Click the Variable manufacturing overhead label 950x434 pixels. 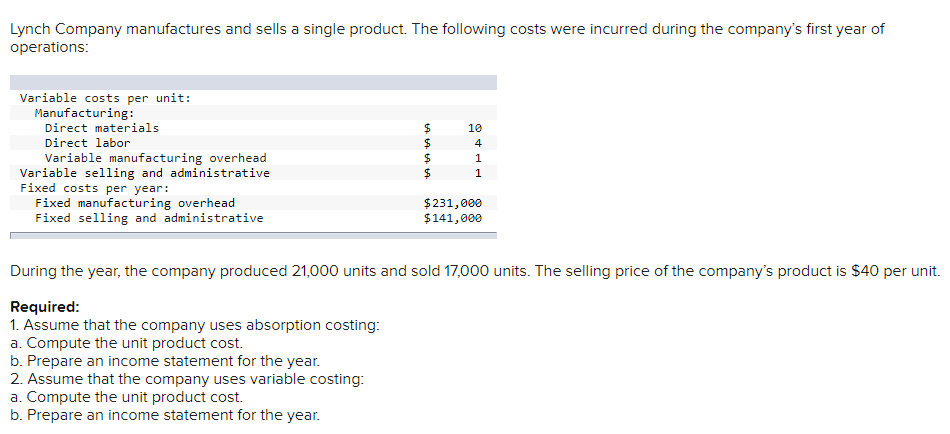[x=155, y=158]
